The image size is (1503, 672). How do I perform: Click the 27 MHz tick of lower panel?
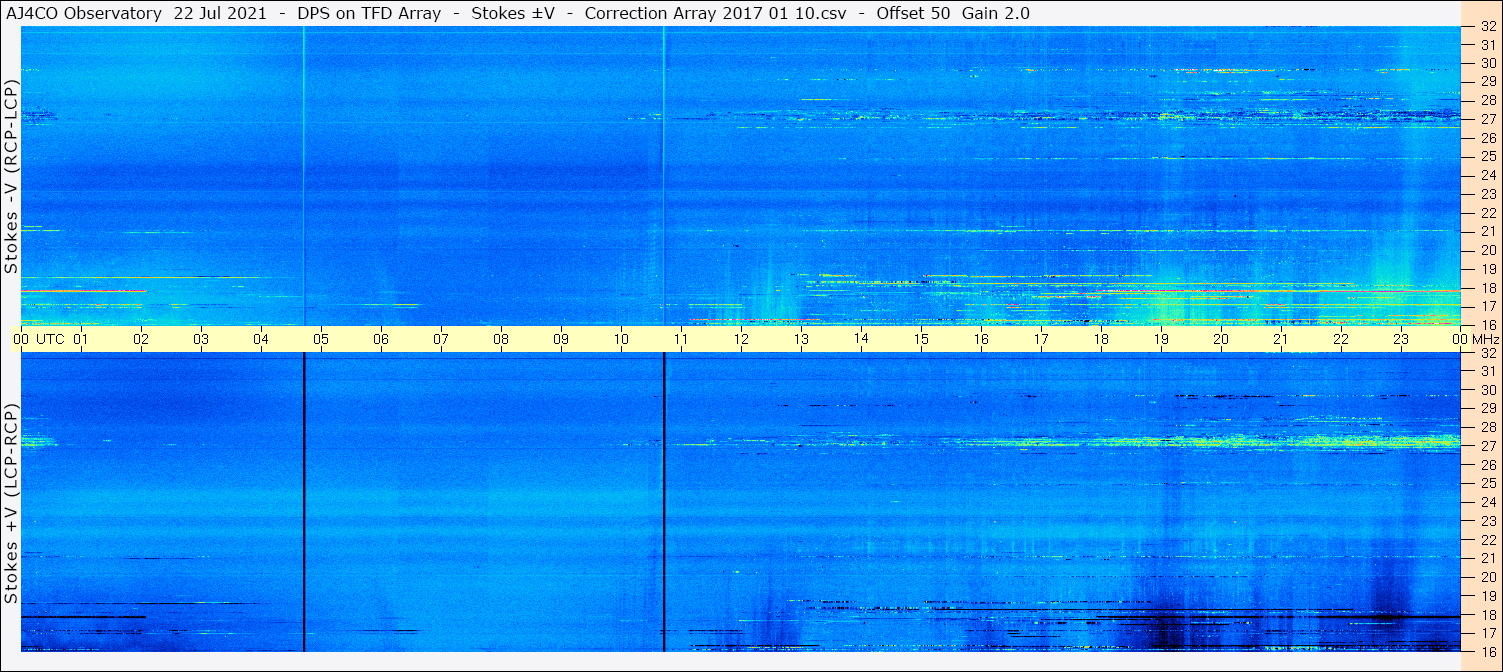[1488, 446]
